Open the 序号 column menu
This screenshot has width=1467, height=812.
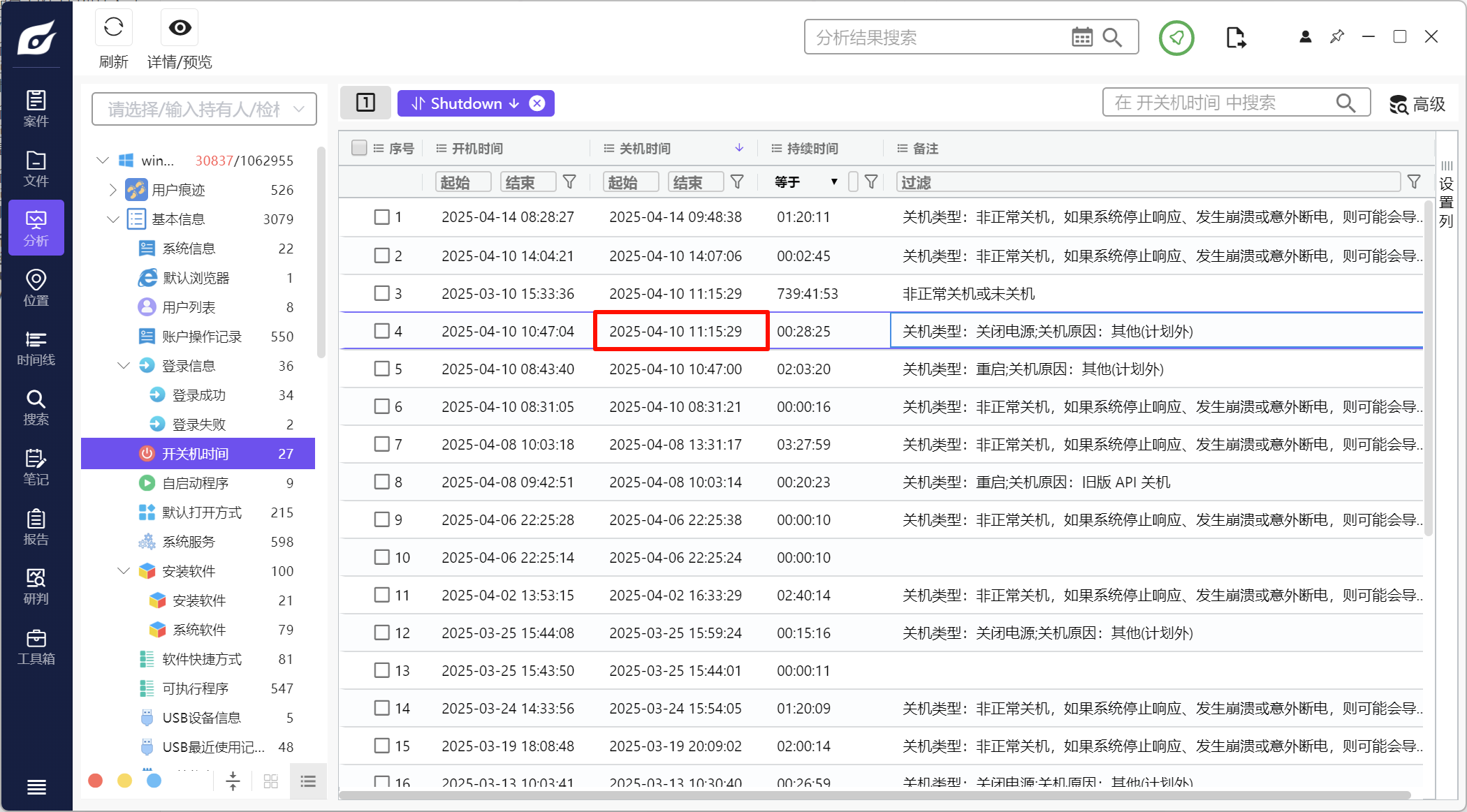coord(379,148)
